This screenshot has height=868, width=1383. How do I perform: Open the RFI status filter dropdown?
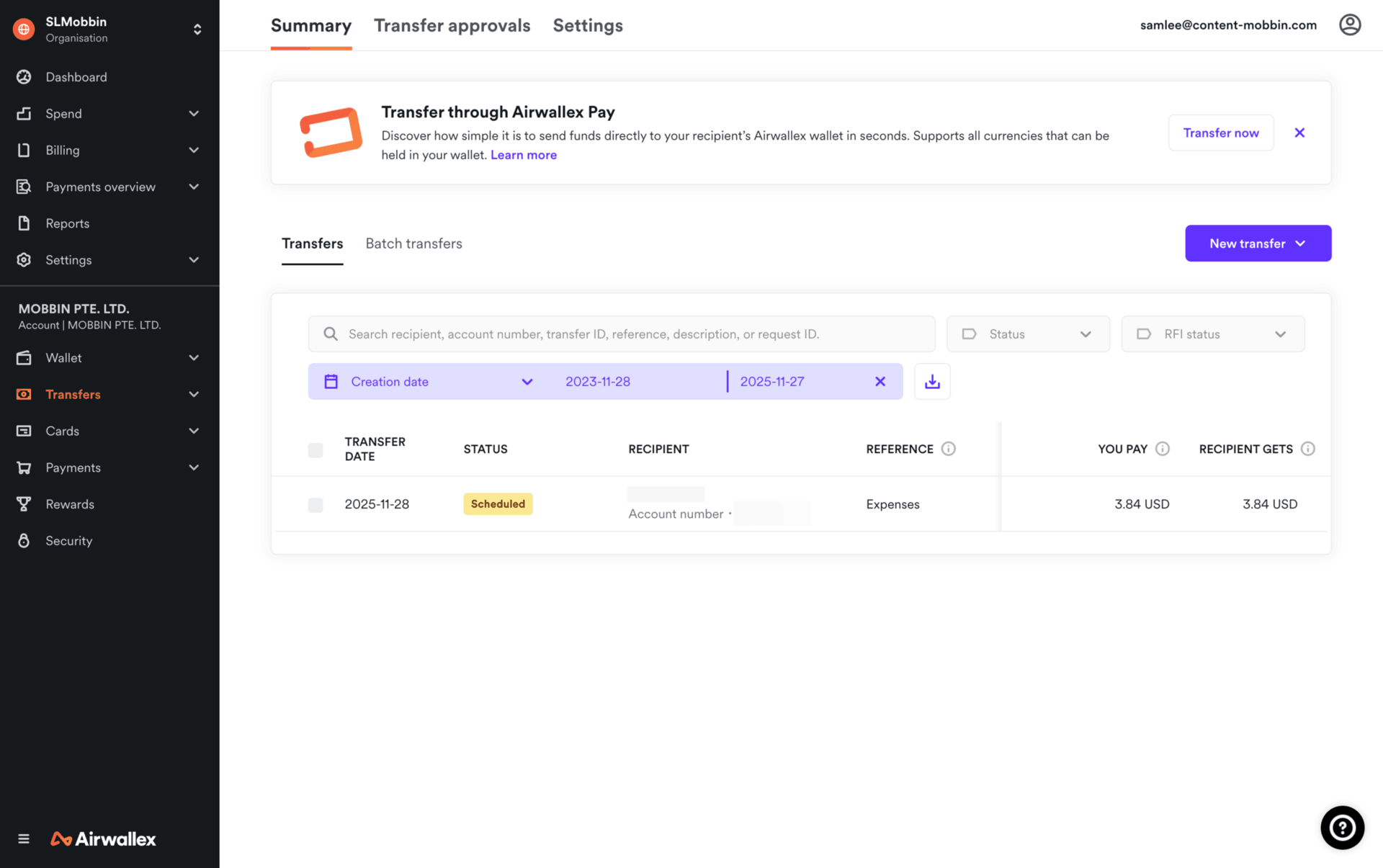click(1213, 334)
